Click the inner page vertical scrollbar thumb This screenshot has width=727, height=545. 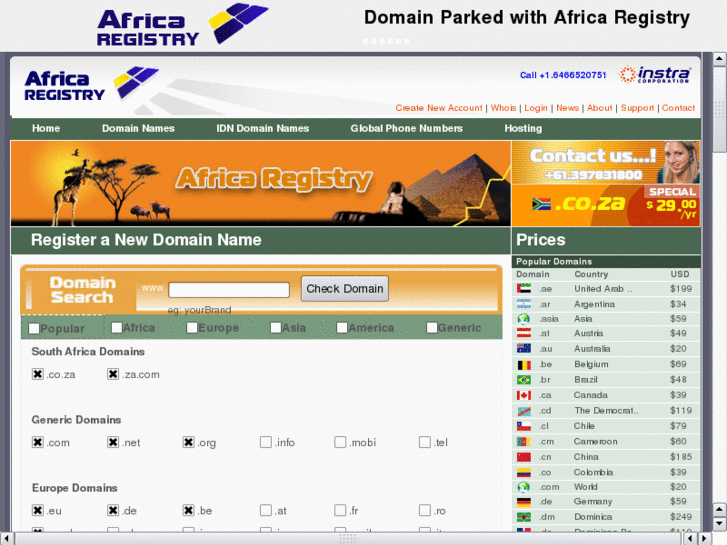click(719, 109)
